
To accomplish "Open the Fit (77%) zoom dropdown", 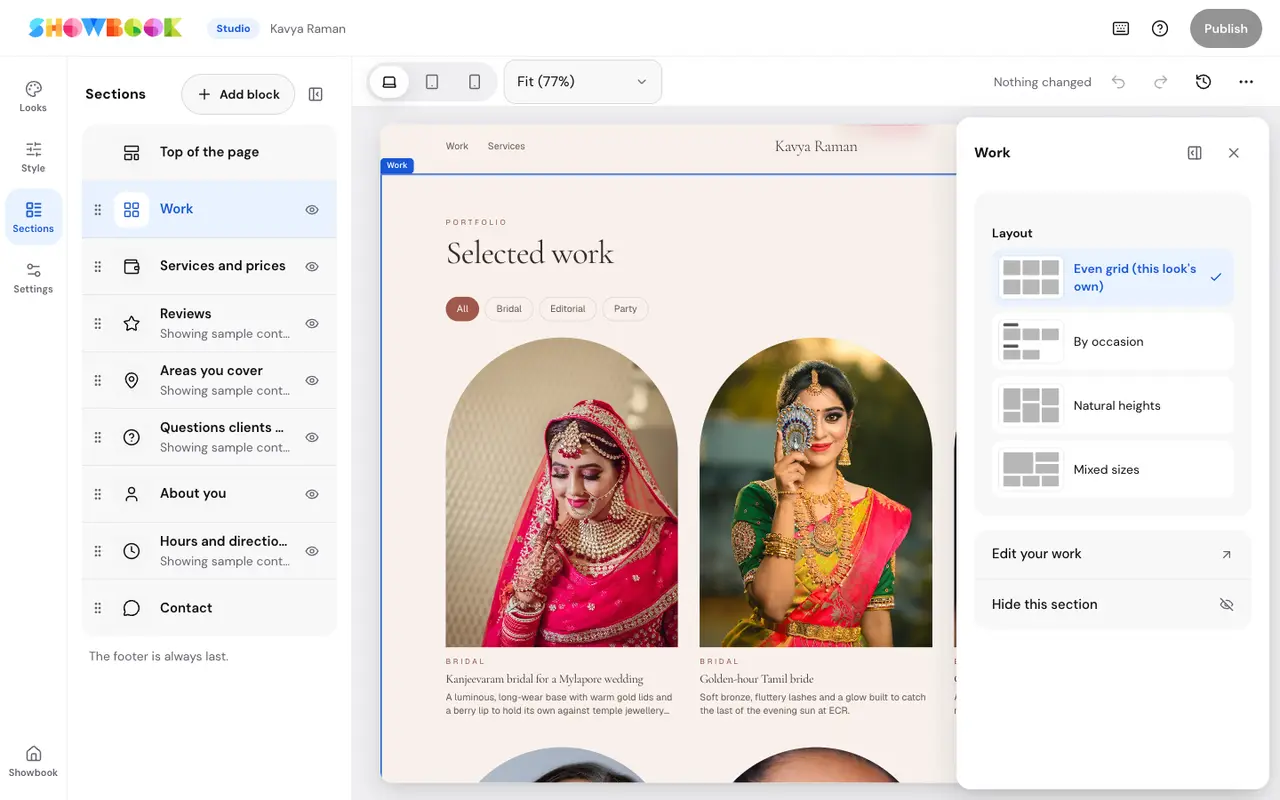I will pyautogui.click(x=583, y=82).
